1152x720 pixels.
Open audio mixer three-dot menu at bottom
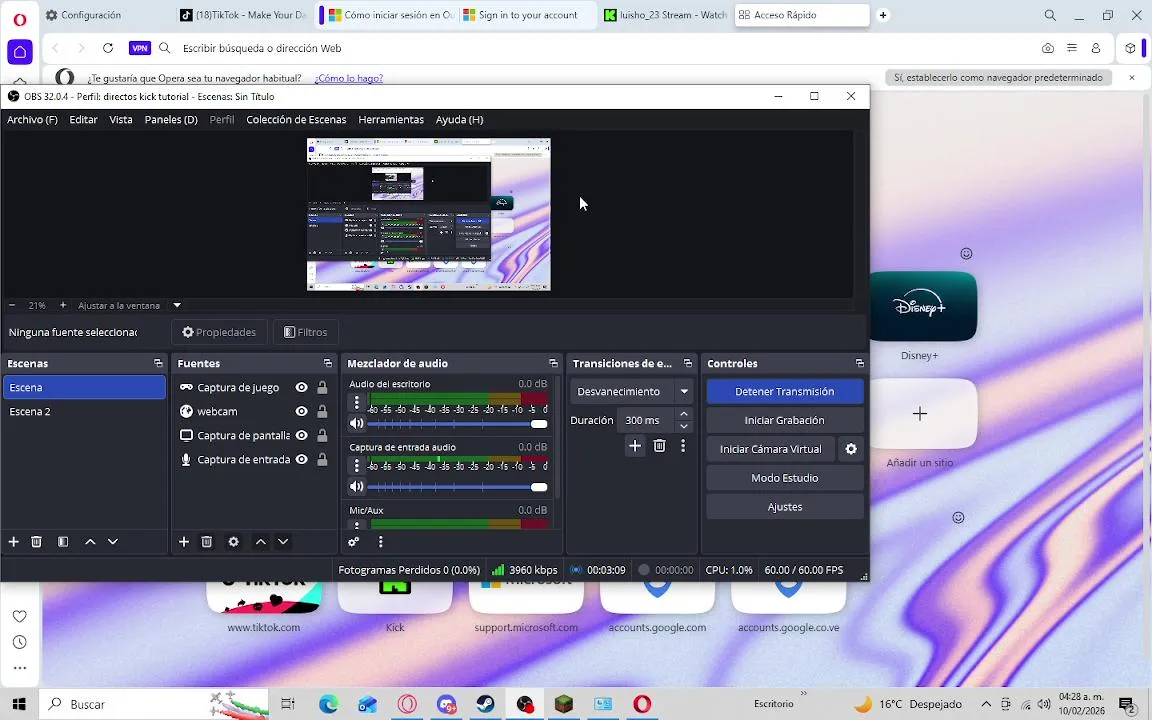[x=381, y=541]
